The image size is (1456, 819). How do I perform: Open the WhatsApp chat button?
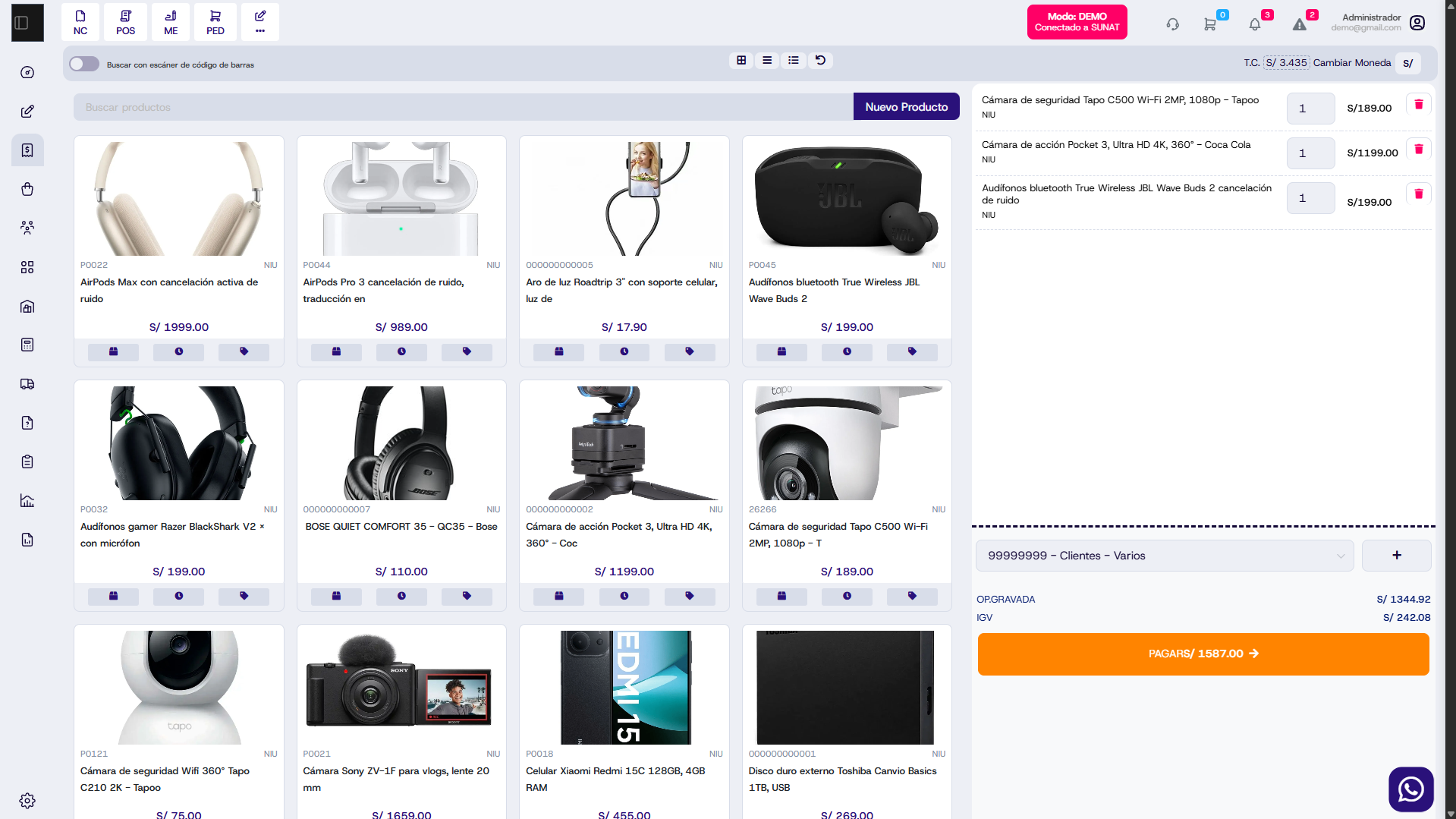tap(1411, 789)
